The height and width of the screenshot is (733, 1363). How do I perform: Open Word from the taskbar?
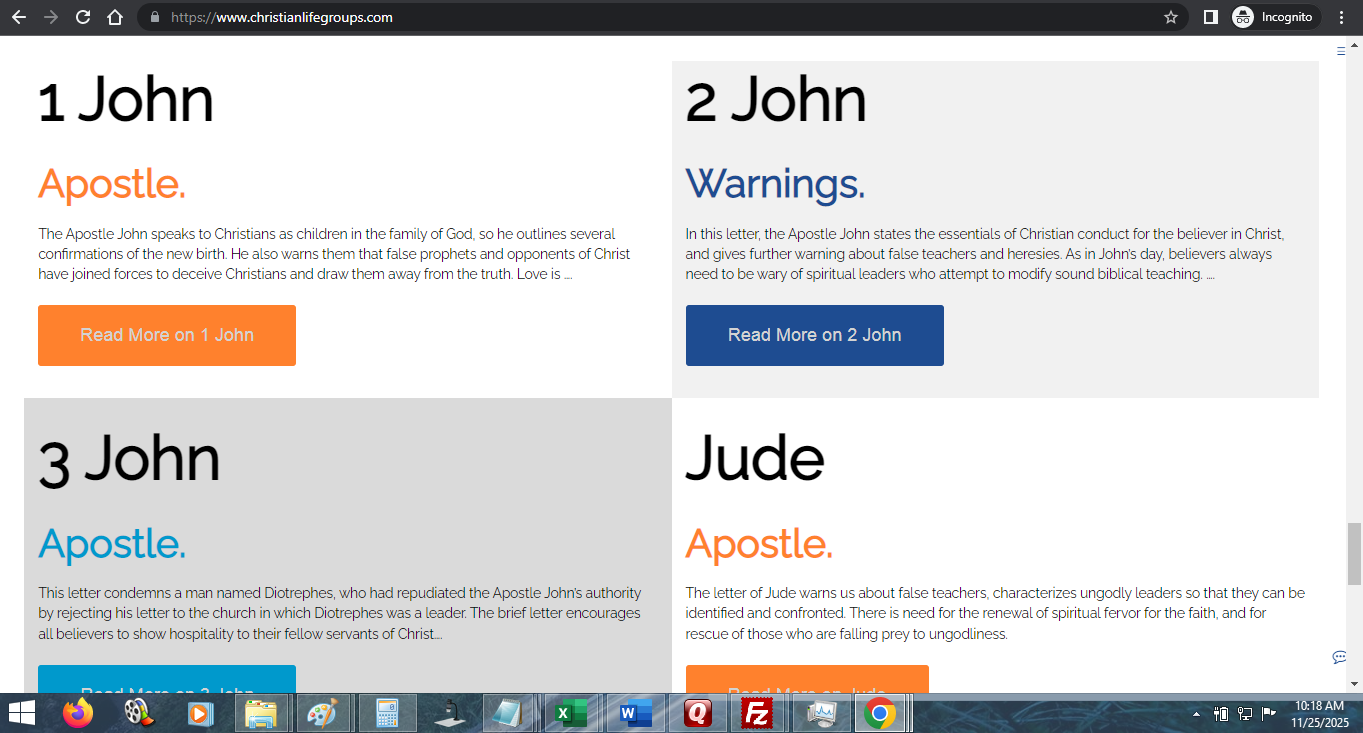coord(634,713)
